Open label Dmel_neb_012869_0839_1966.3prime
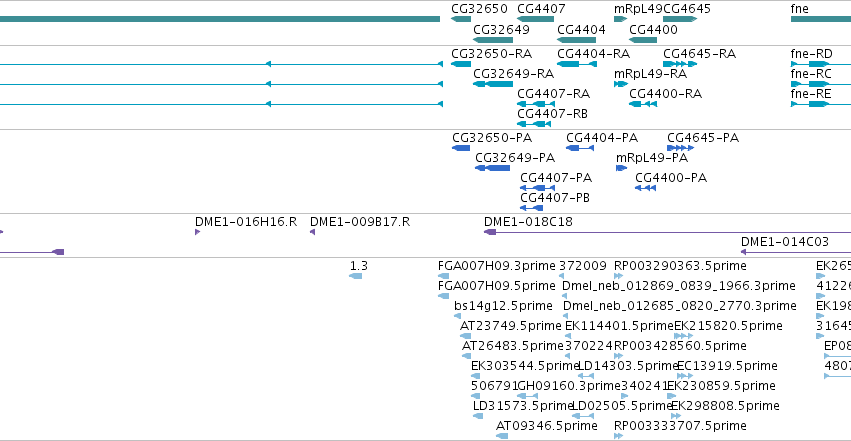851x441 pixels. click(678, 286)
